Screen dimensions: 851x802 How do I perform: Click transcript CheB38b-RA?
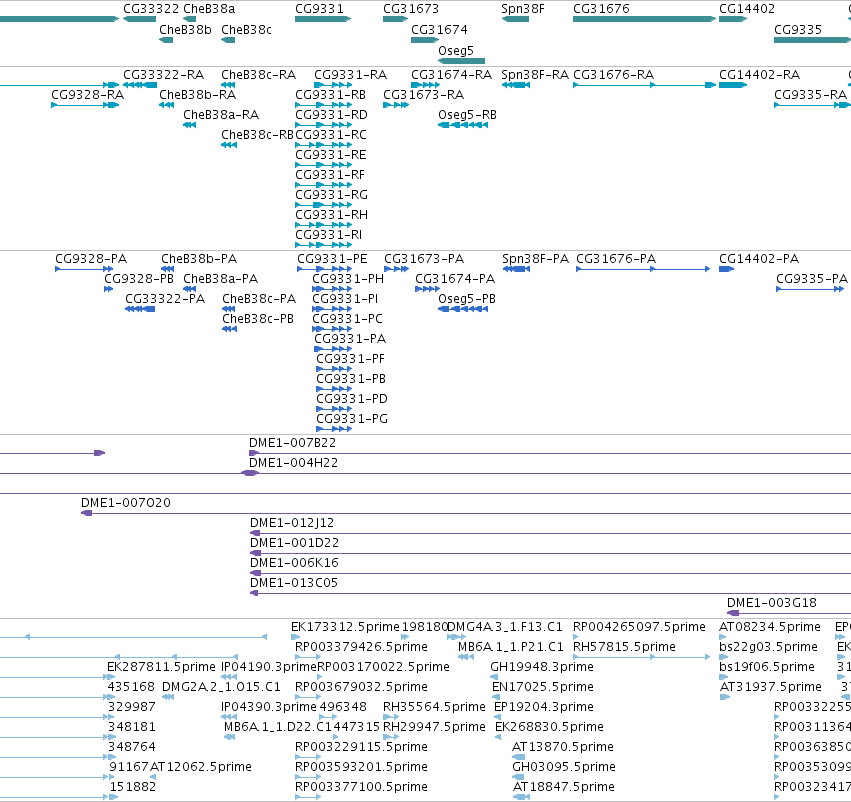coord(198,95)
